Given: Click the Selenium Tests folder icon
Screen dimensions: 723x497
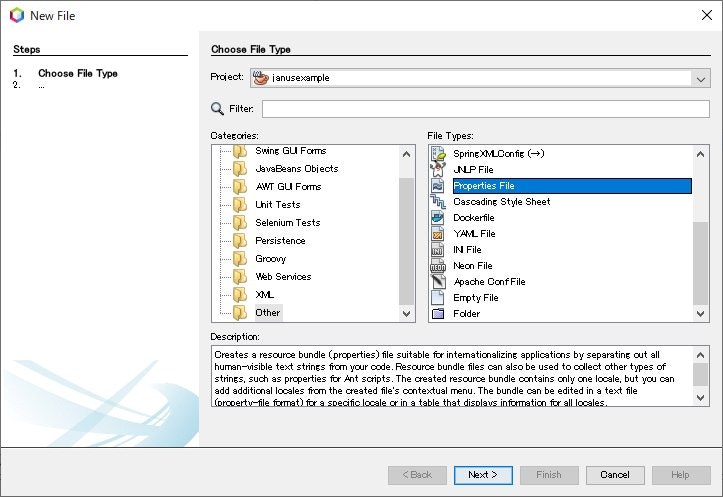Looking at the screenshot, I should point(240,223).
